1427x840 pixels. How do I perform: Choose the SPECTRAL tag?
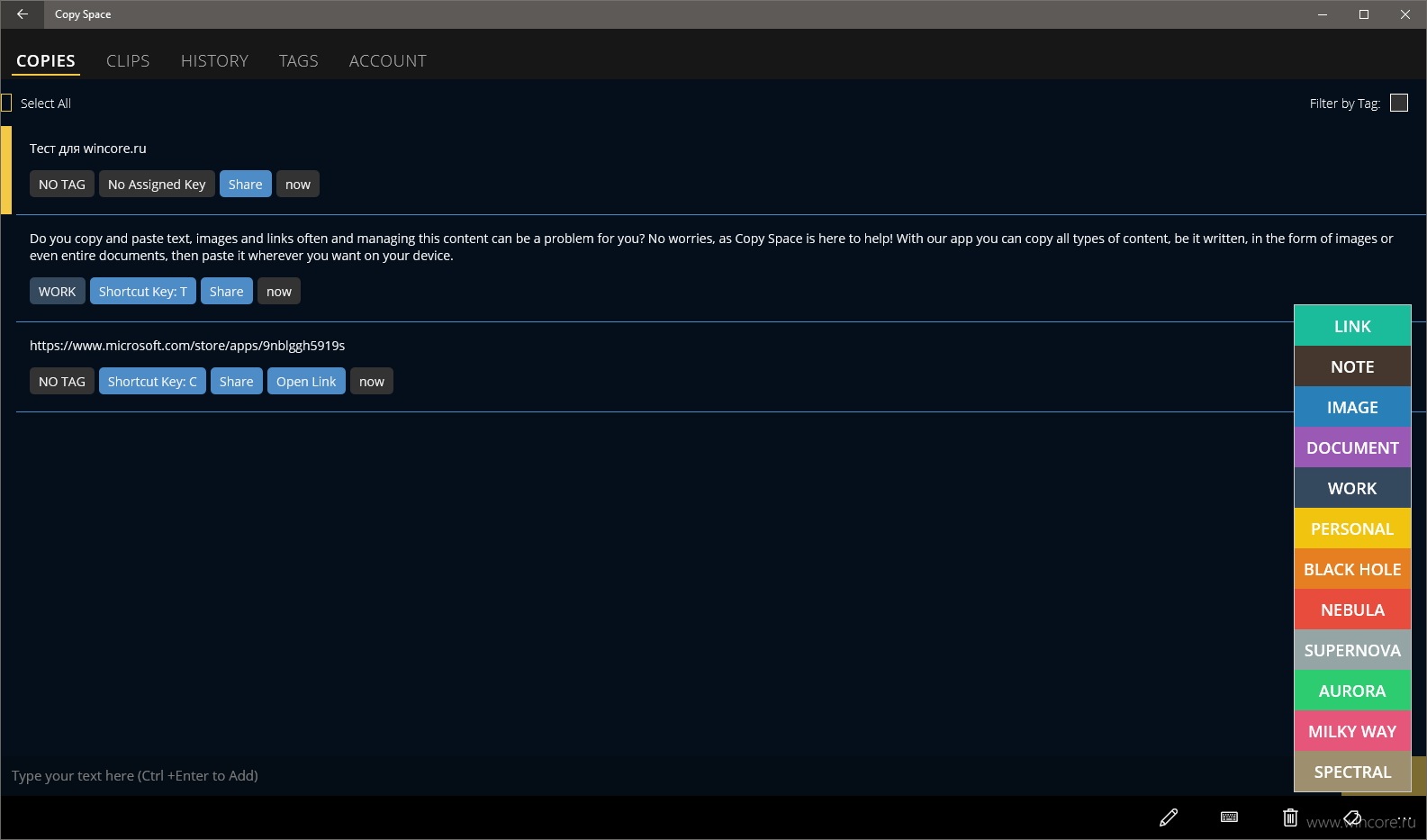tap(1352, 772)
